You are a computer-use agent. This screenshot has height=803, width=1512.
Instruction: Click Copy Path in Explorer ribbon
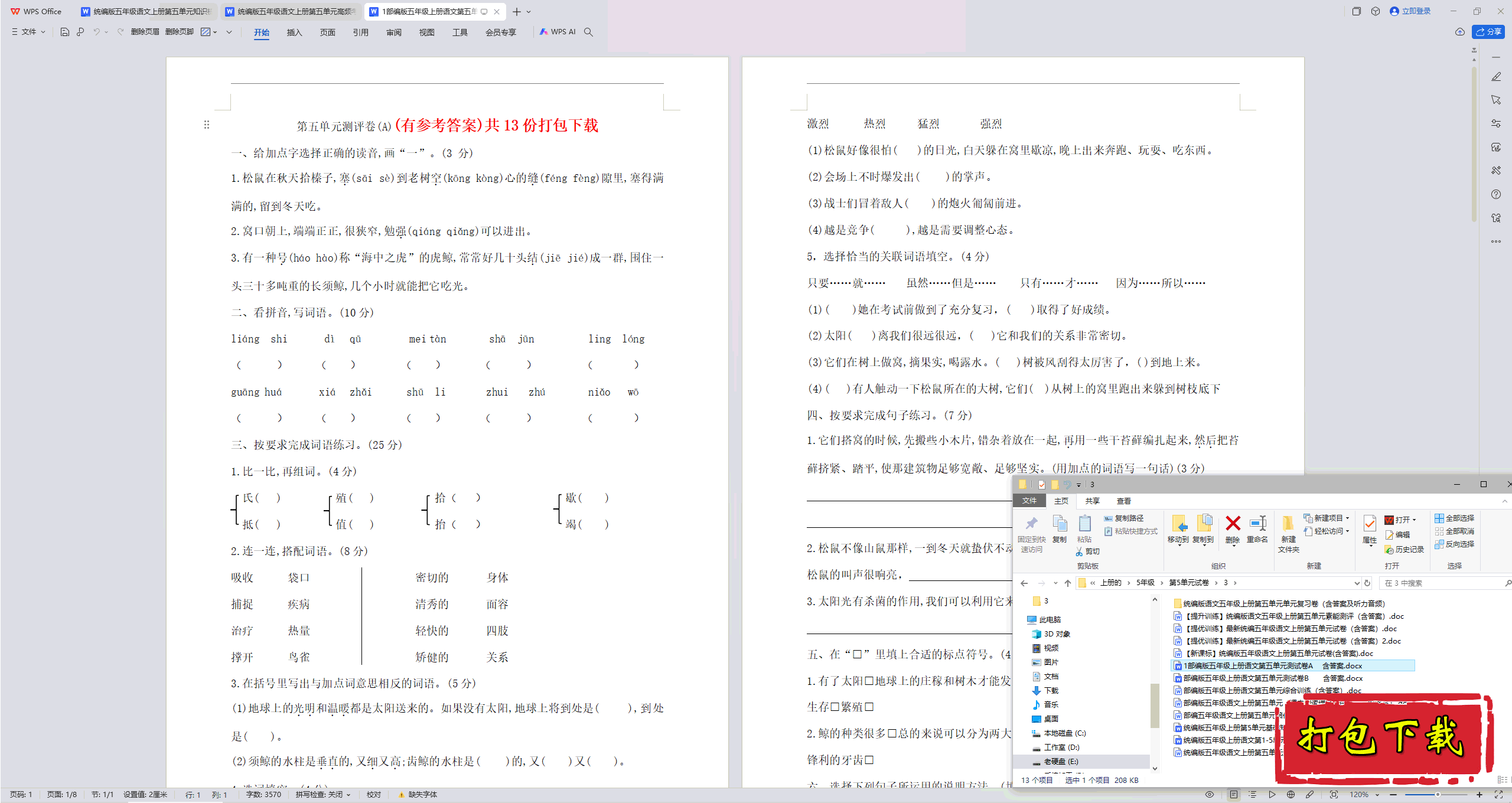pos(1124,518)
